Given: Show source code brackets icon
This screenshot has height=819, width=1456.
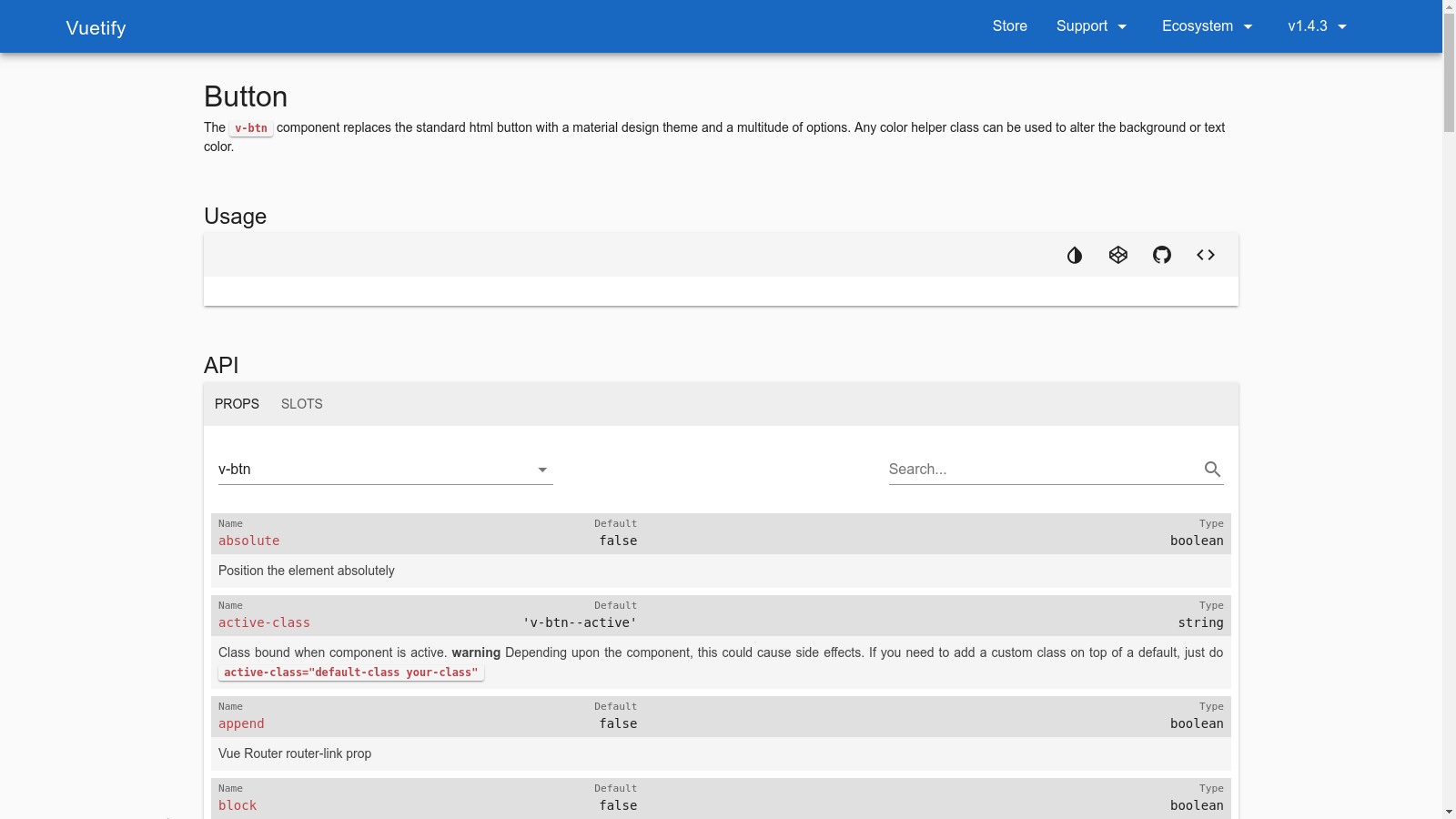Looking at the screenshot, I should (x=1206, y=255).
